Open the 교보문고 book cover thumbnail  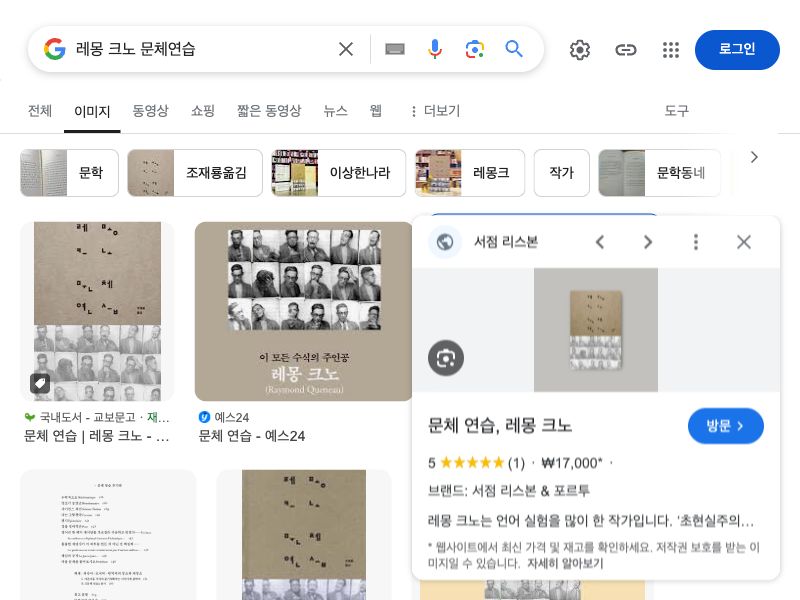point(97,311)
